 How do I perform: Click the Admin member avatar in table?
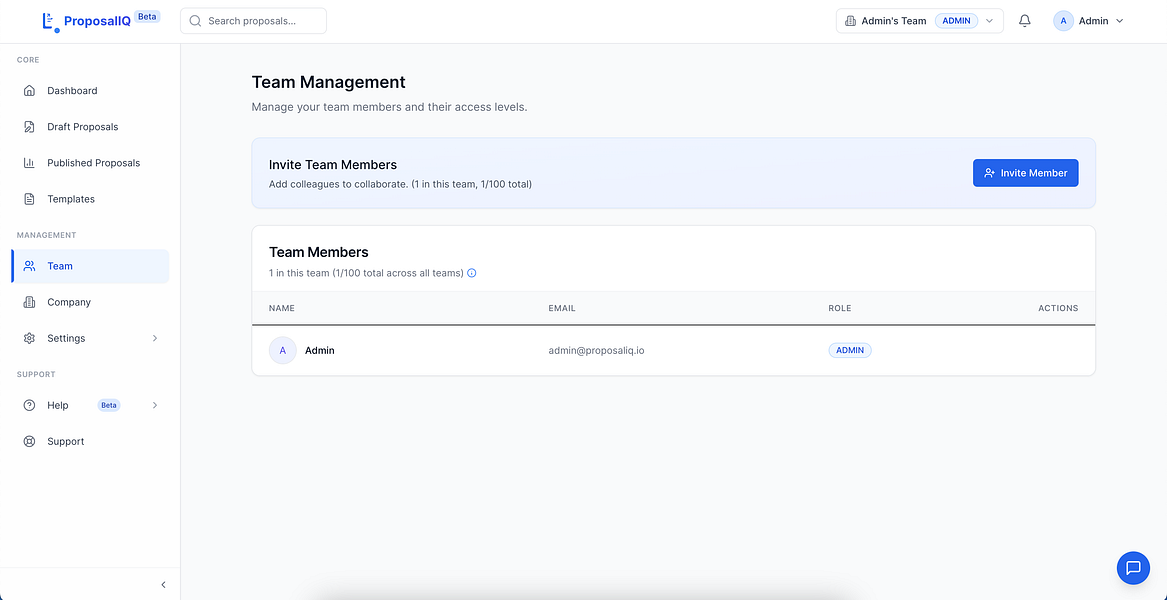click(283, 351)
